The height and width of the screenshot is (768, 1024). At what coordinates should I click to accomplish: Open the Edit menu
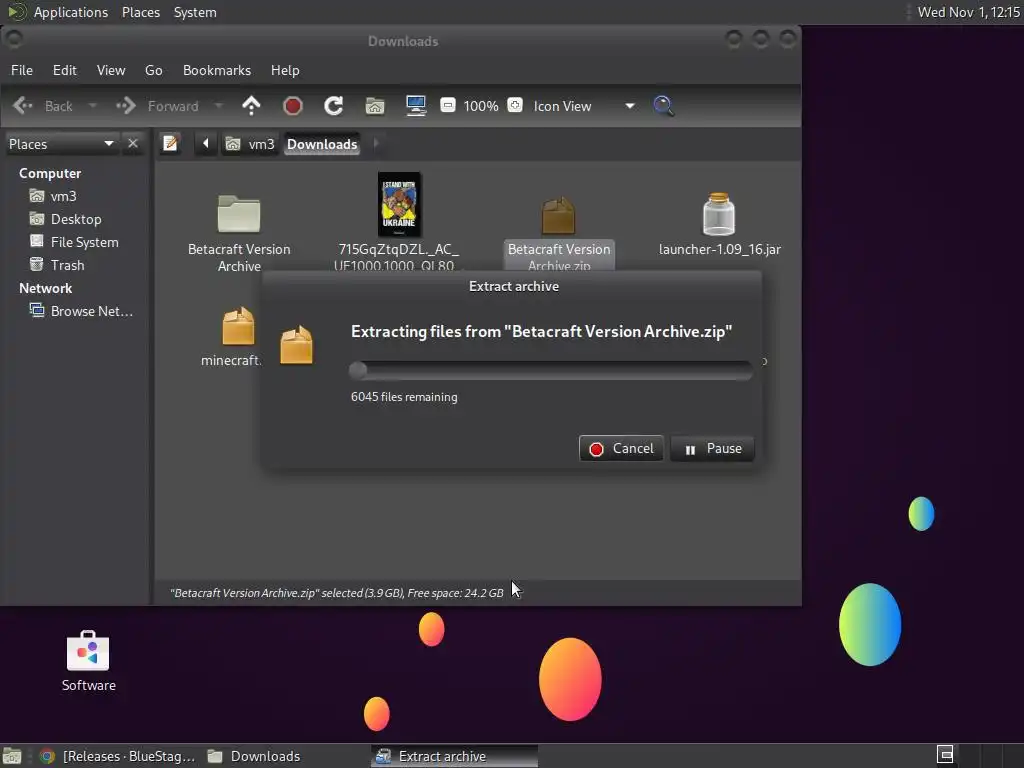coord(65,70)
